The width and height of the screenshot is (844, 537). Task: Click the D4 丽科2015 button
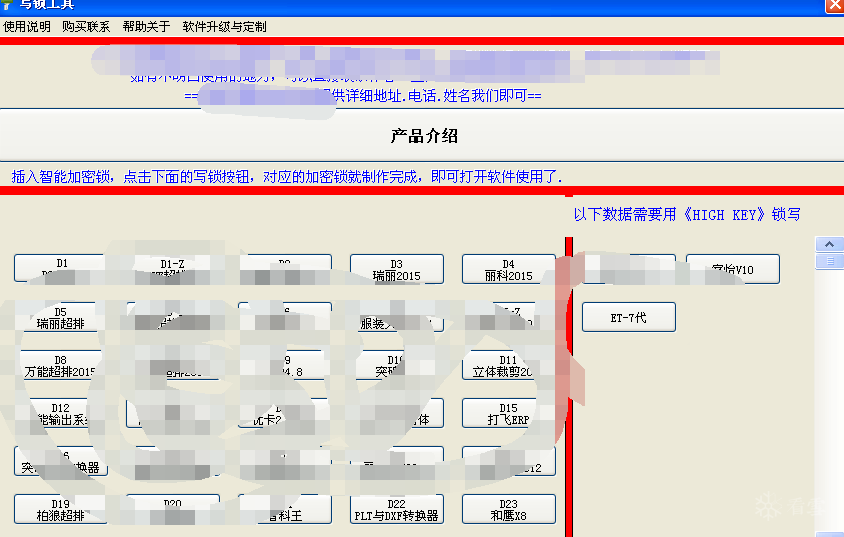click(509, 269)
